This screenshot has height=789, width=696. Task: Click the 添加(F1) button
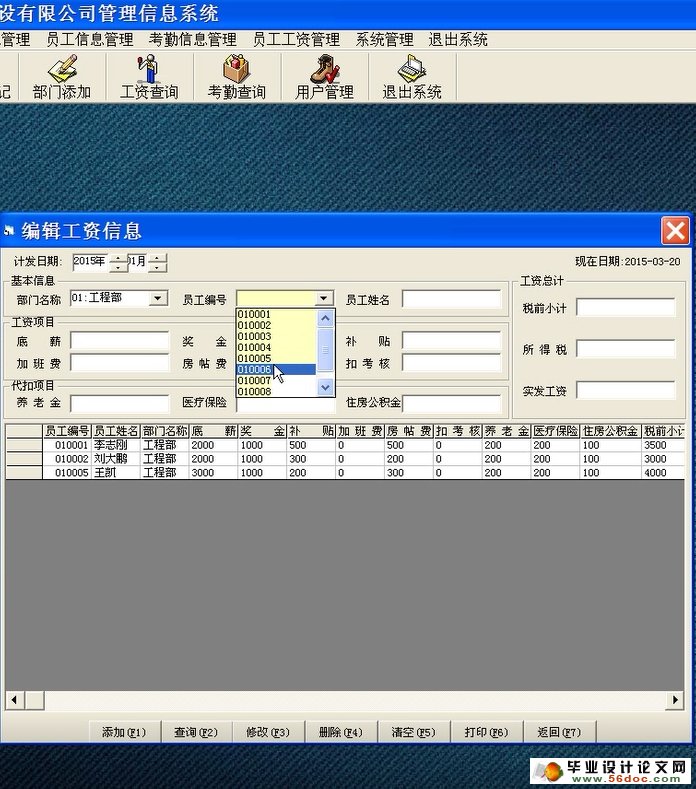point(124,732)
